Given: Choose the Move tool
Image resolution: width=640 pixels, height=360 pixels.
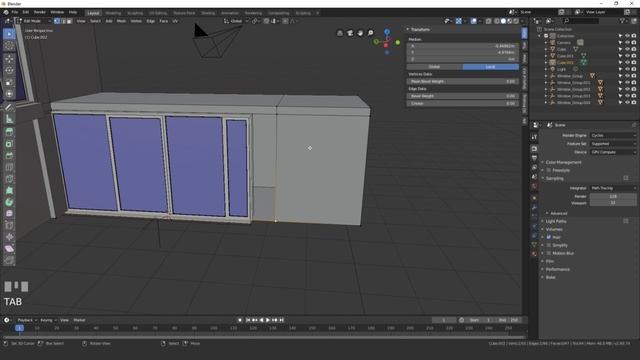Looking at the screenshot, I should point(9,59).
